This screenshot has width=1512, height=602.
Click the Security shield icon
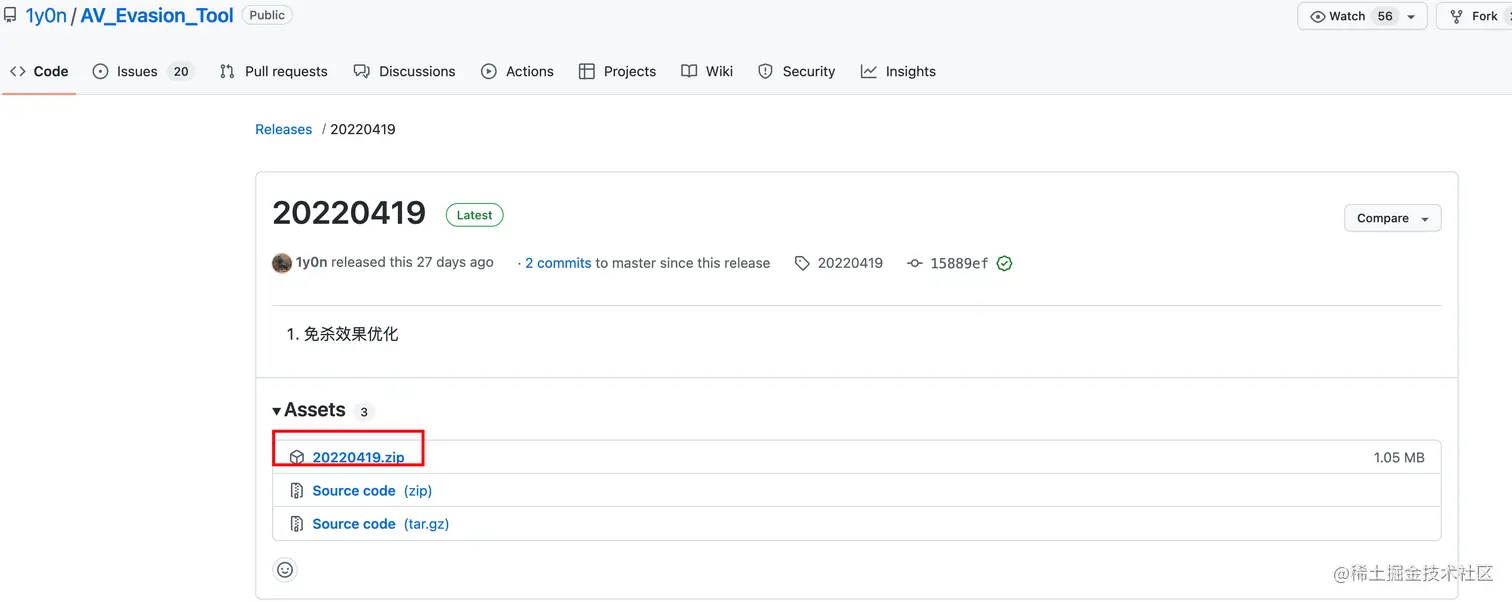coord(766,71)
